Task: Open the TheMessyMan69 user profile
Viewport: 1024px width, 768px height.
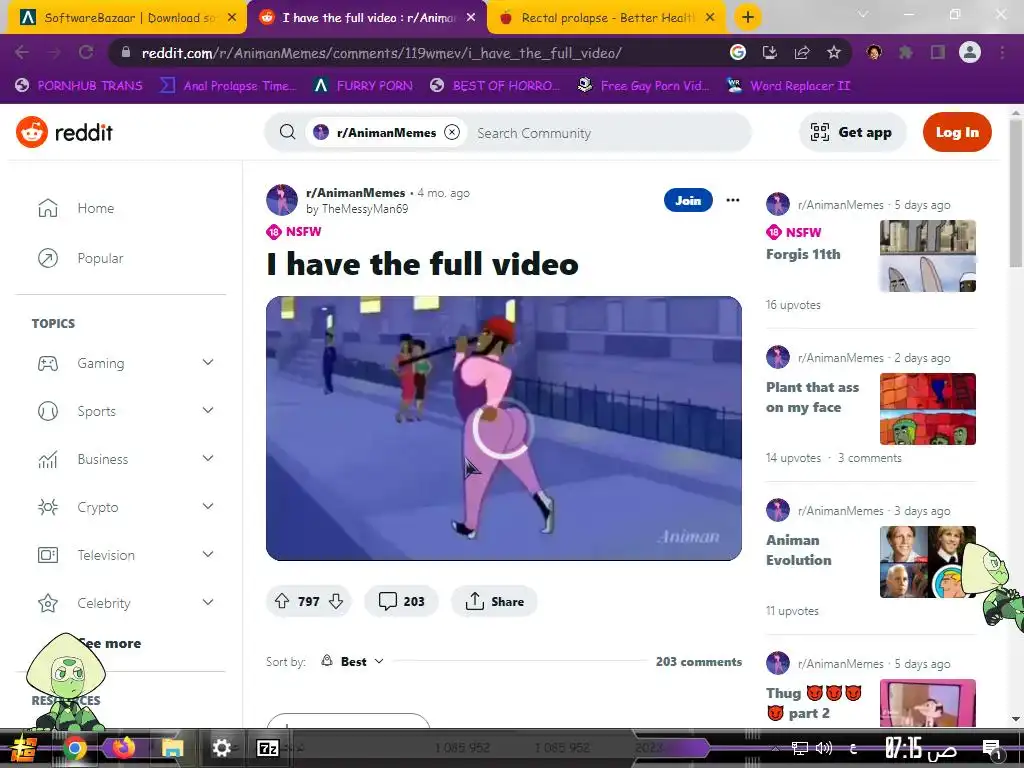Action: pos(365,209)
